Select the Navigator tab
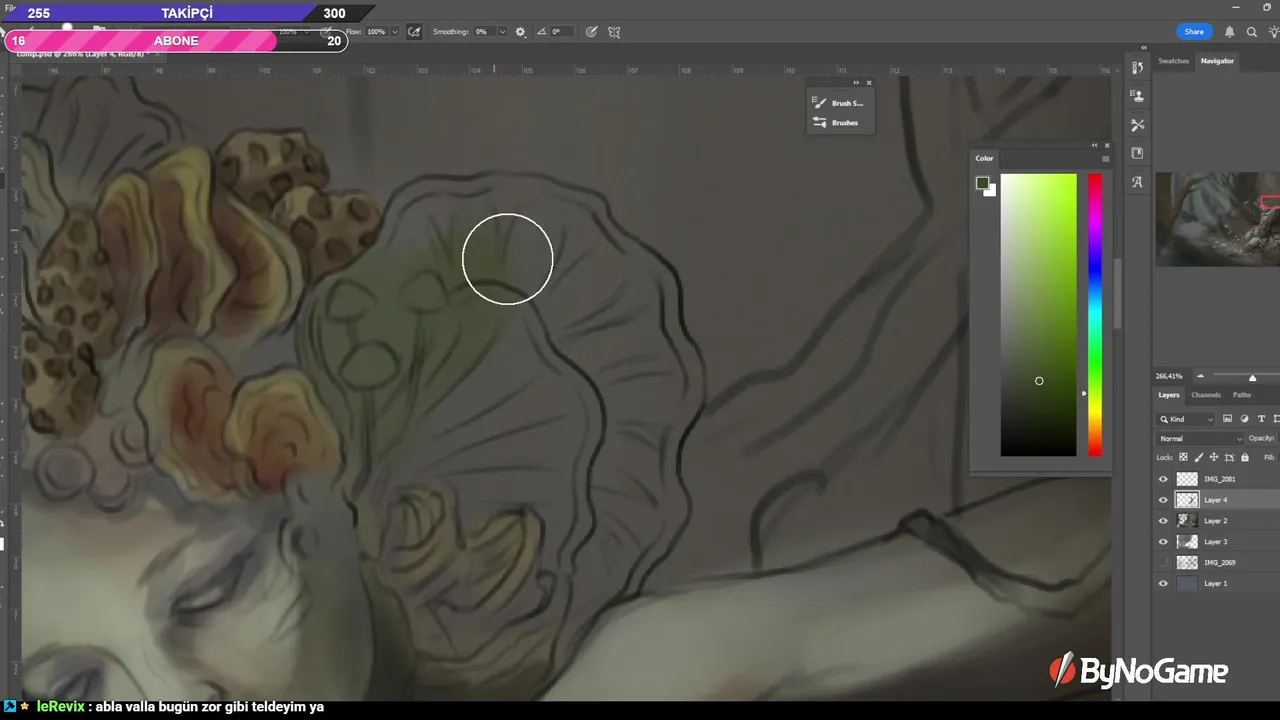Screen dimensions: 1280x720 tap(1217, 61)
